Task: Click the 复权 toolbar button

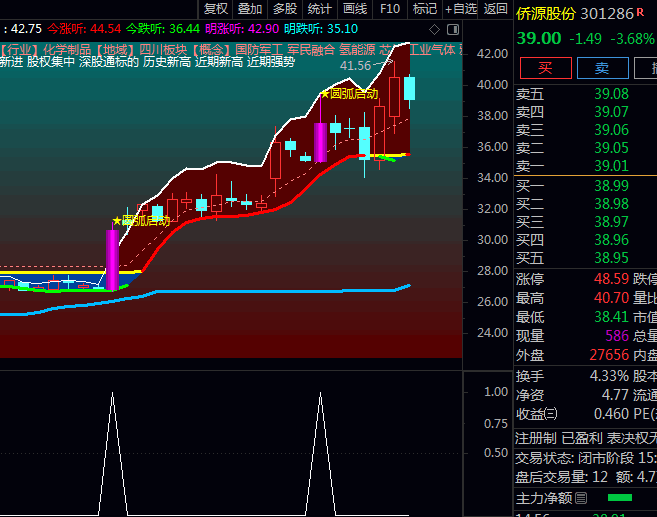Action: pyautogui.click(x=215, y=9)
